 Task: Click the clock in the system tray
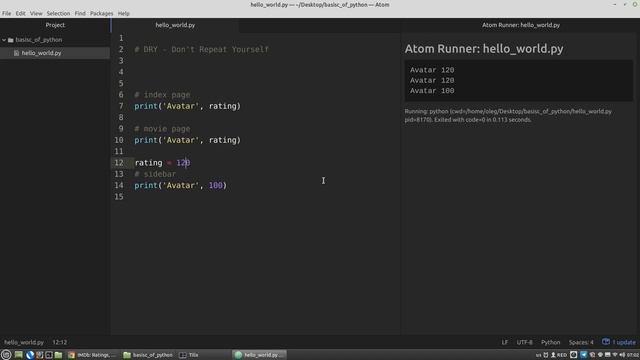[x=633, y=355]
